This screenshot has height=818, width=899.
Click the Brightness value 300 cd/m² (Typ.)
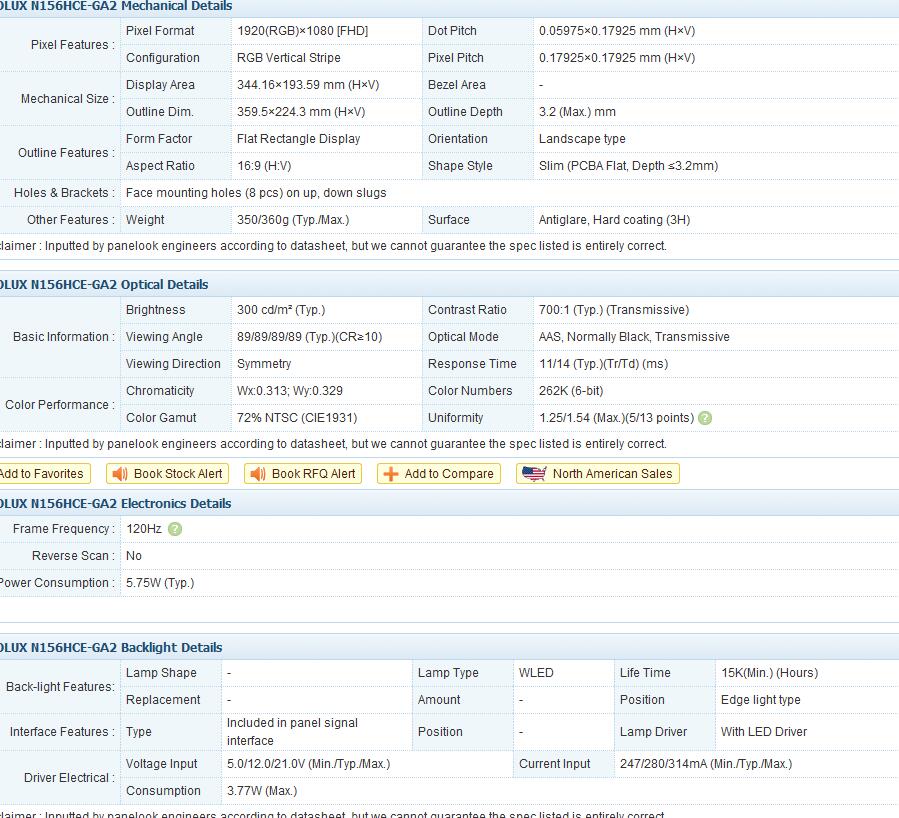[281, 310]
